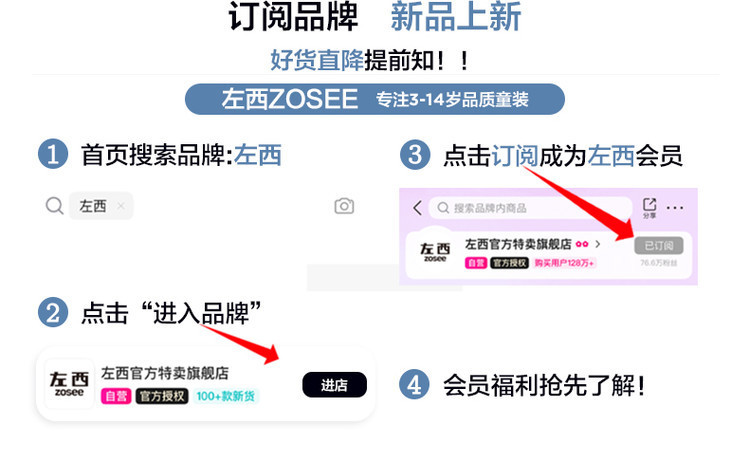The image size is (749, 462).
Task: Click the magnifier icon beside 左西 search
Action: click(54, 206)
